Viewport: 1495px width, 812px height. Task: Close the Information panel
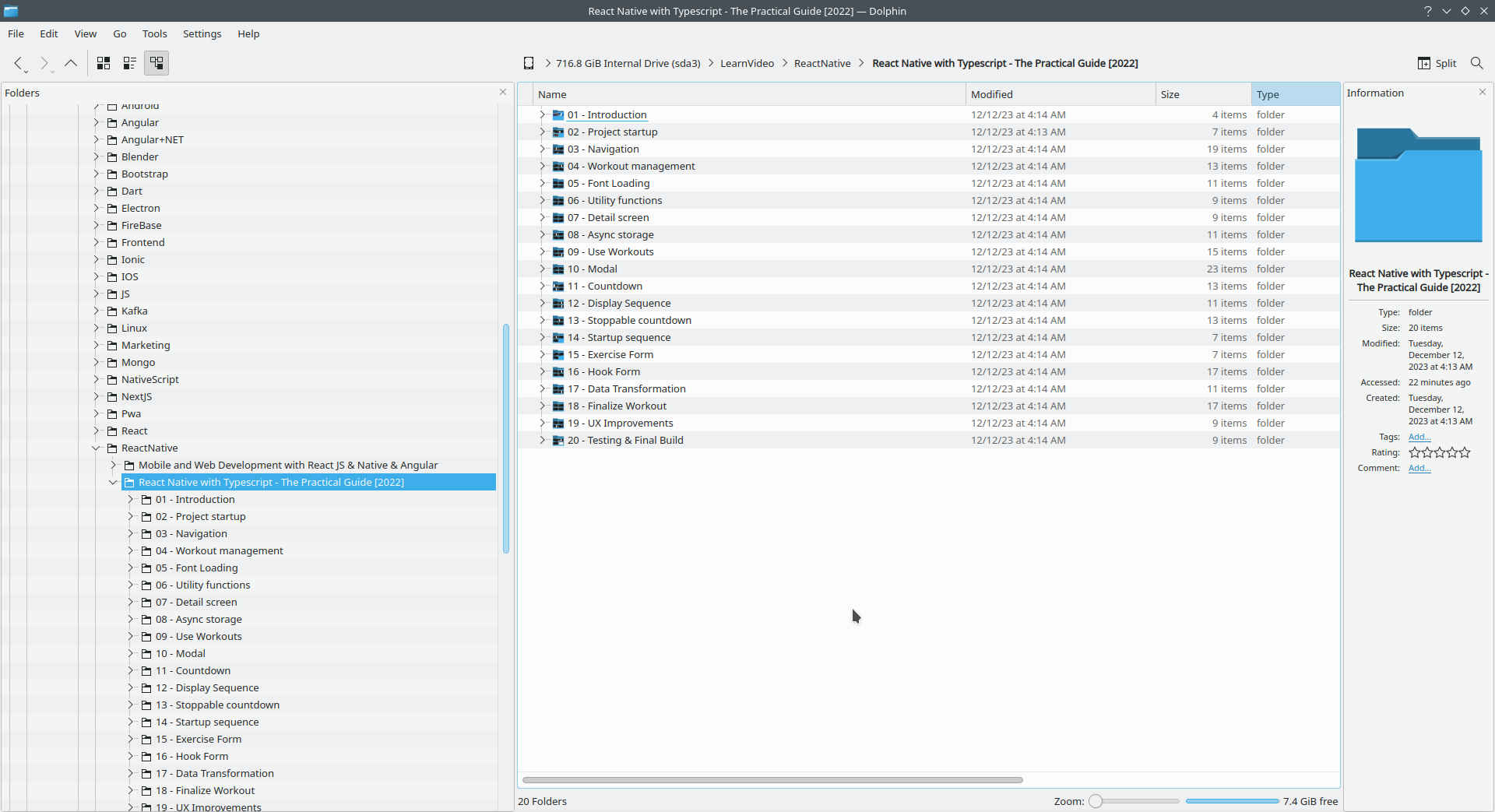1482,92
